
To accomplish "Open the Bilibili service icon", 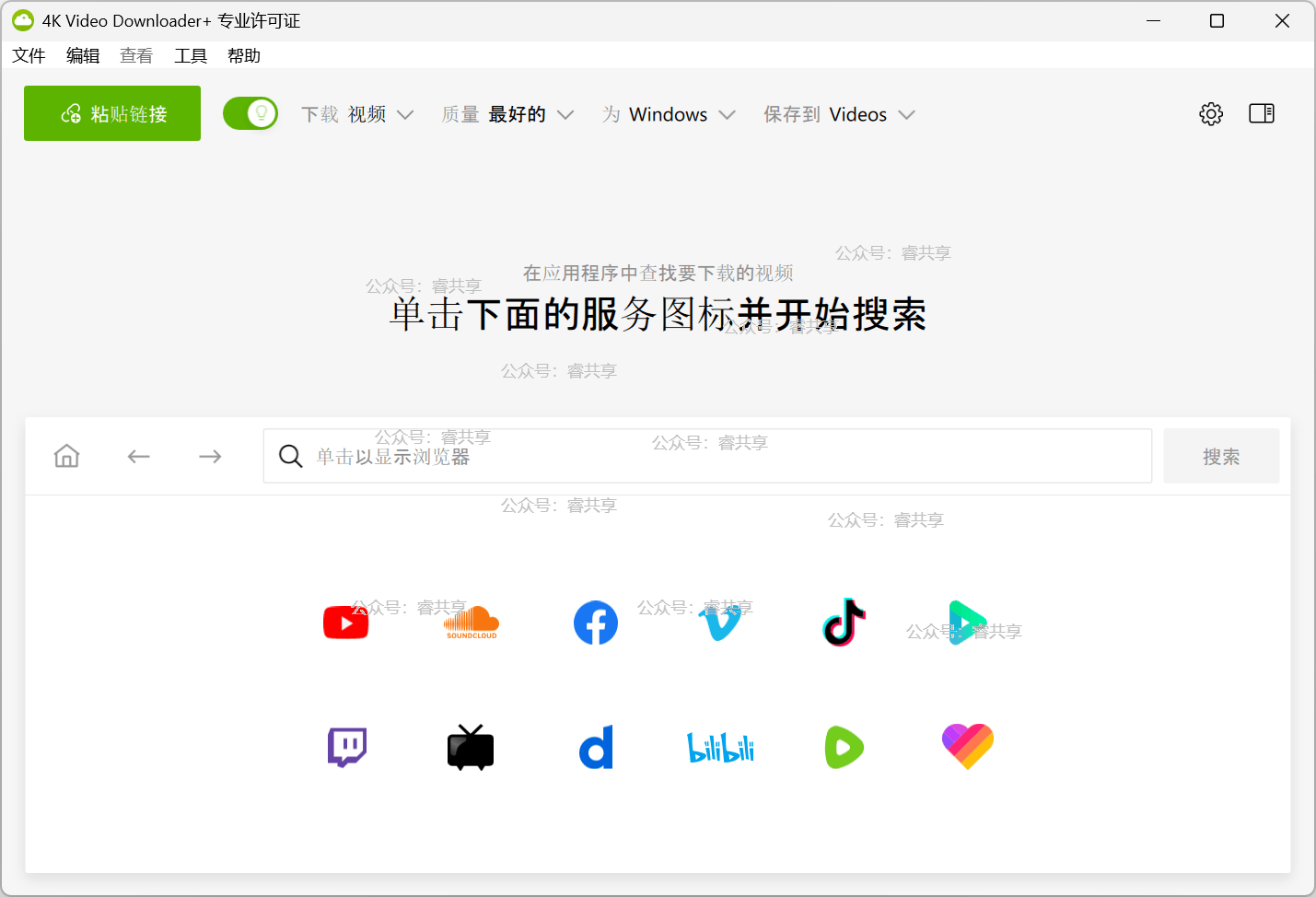I will [721, 747].
